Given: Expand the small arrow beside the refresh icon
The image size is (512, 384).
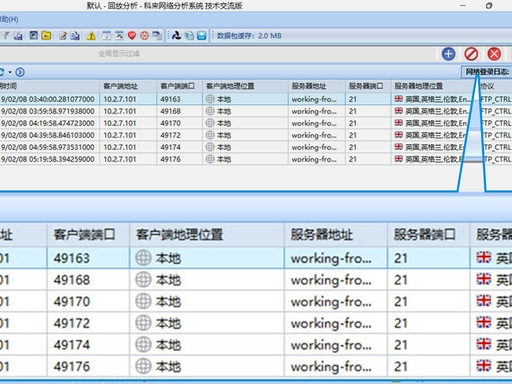Looking at the screenshot, I should point(10,72).
